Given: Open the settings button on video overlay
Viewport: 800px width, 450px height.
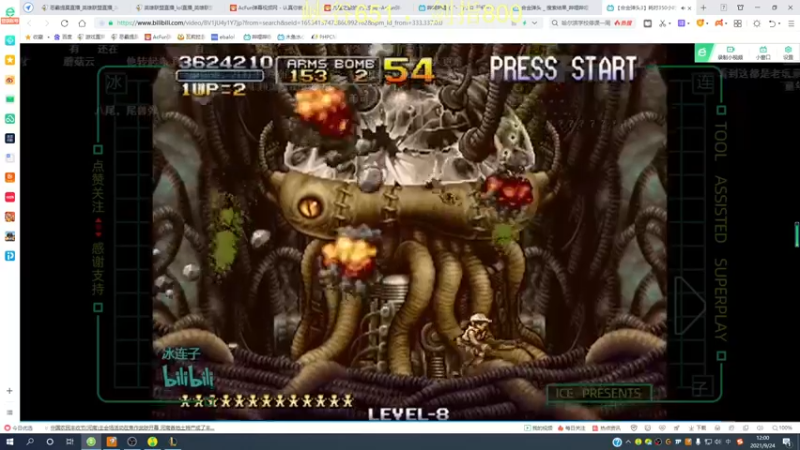Looking at the screenshot, I should coord(788,53).
